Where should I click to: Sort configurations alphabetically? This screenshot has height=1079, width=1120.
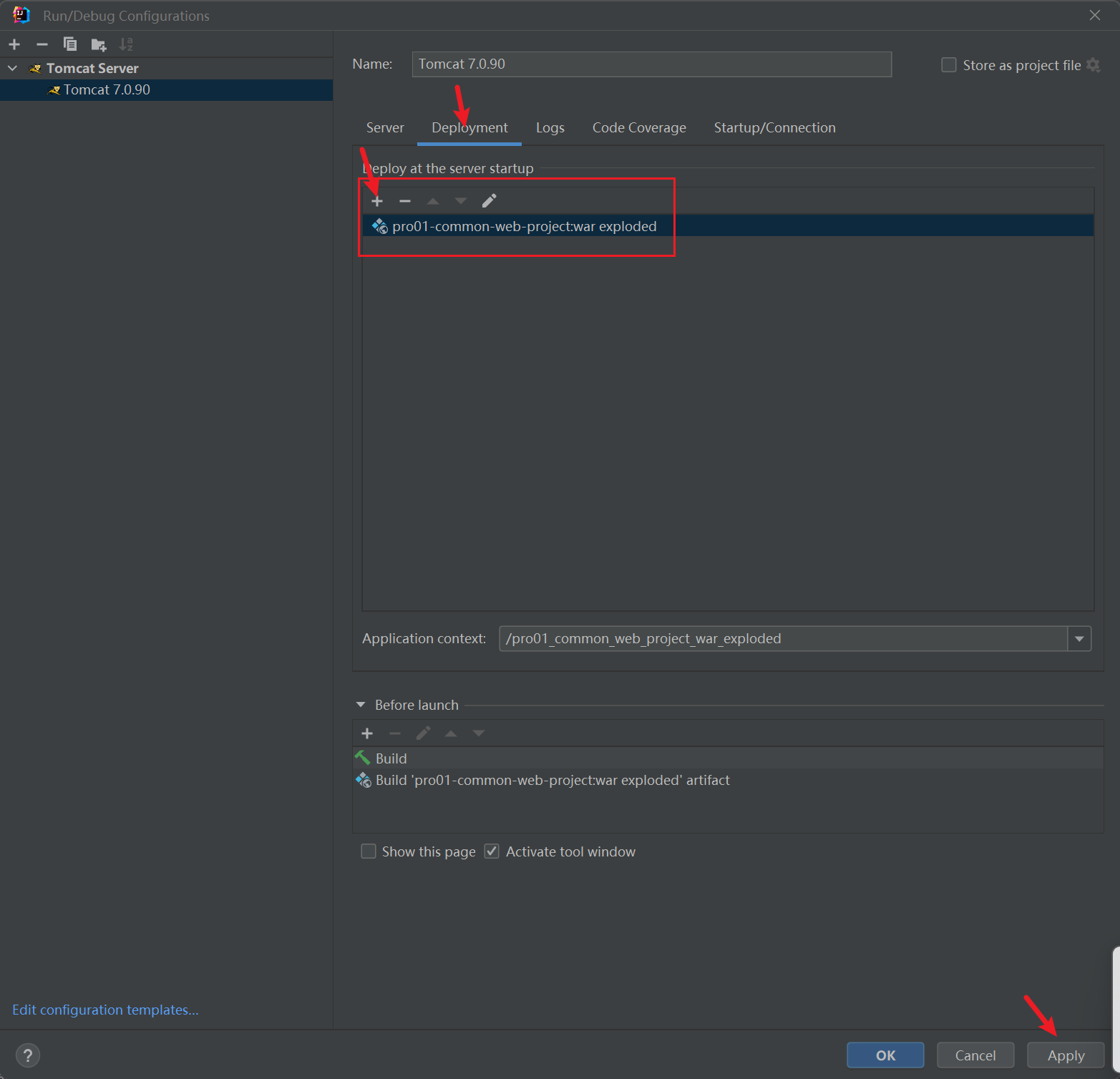[126, 44]
